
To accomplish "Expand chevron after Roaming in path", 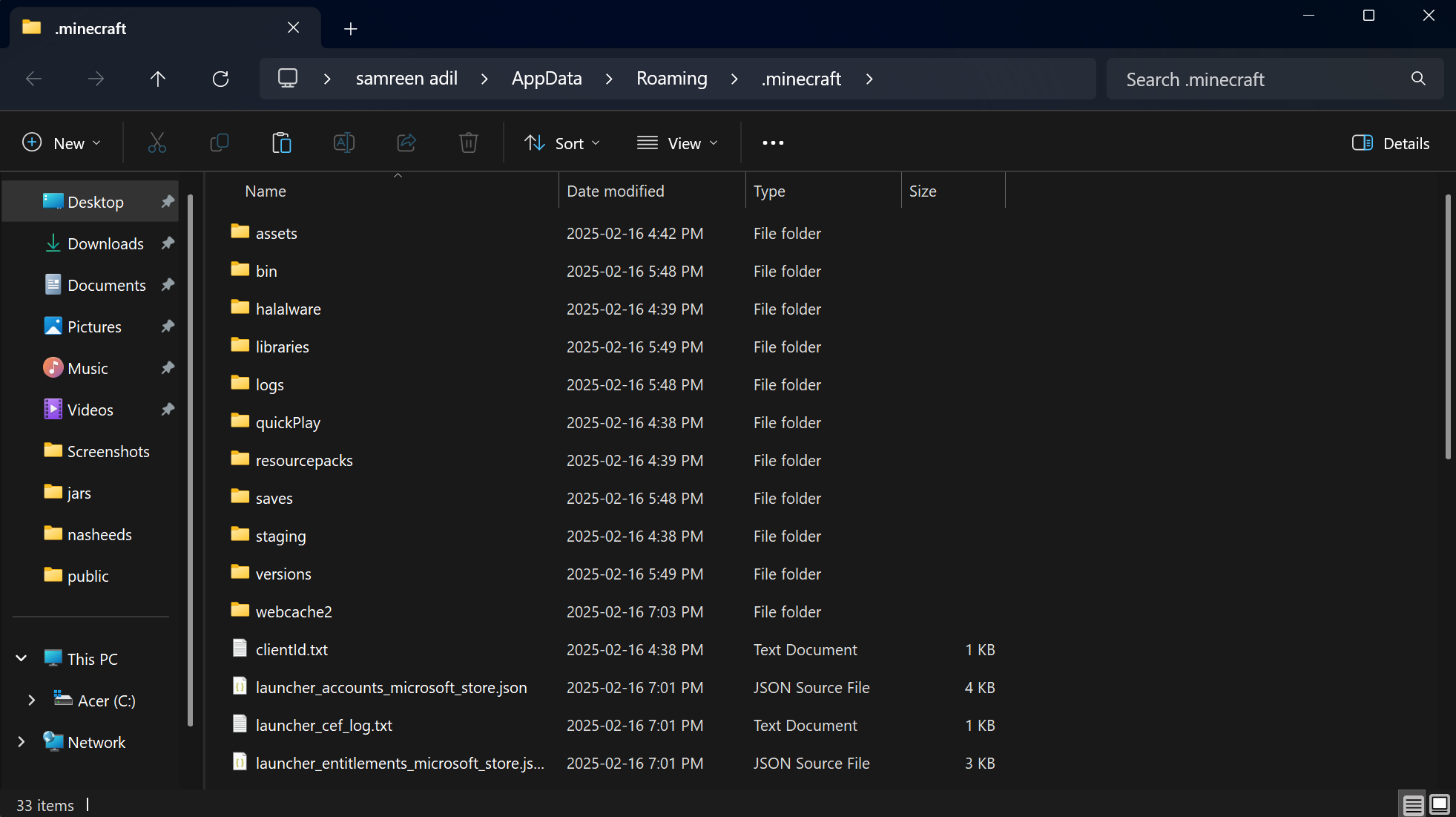I will 734,79.
